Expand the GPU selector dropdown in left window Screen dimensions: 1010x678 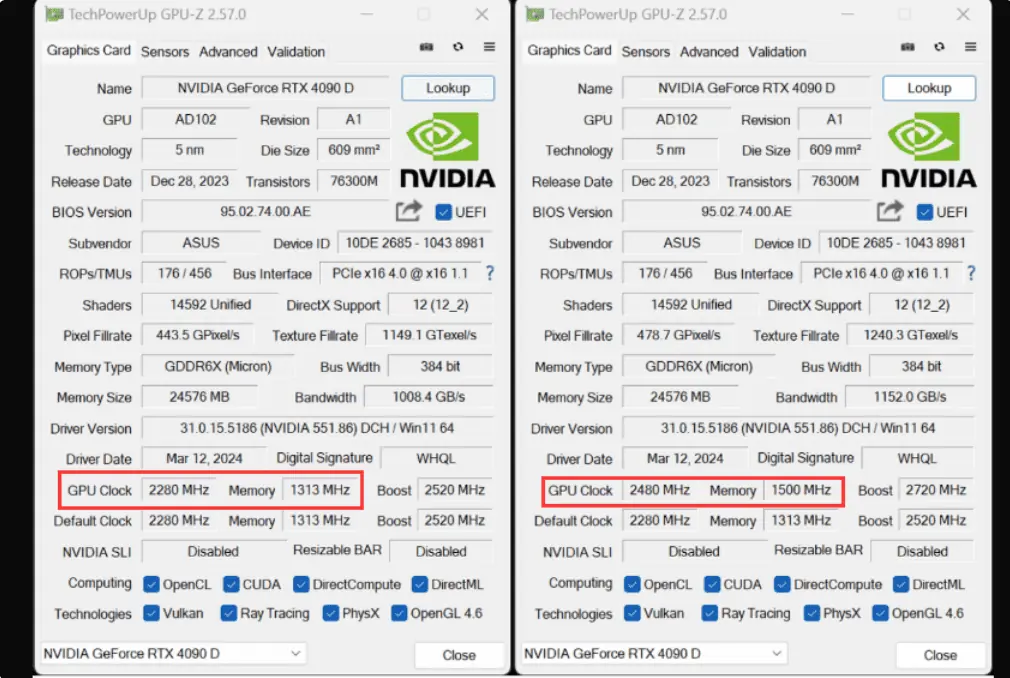(171, 654)
